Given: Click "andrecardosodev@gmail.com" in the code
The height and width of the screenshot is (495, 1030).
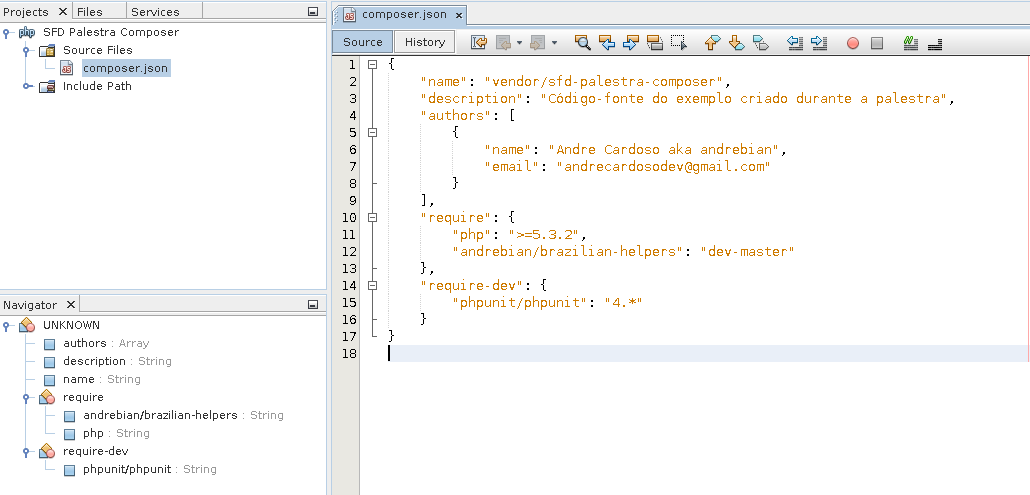Looking at the screenshot, I should tap(663, 167).
